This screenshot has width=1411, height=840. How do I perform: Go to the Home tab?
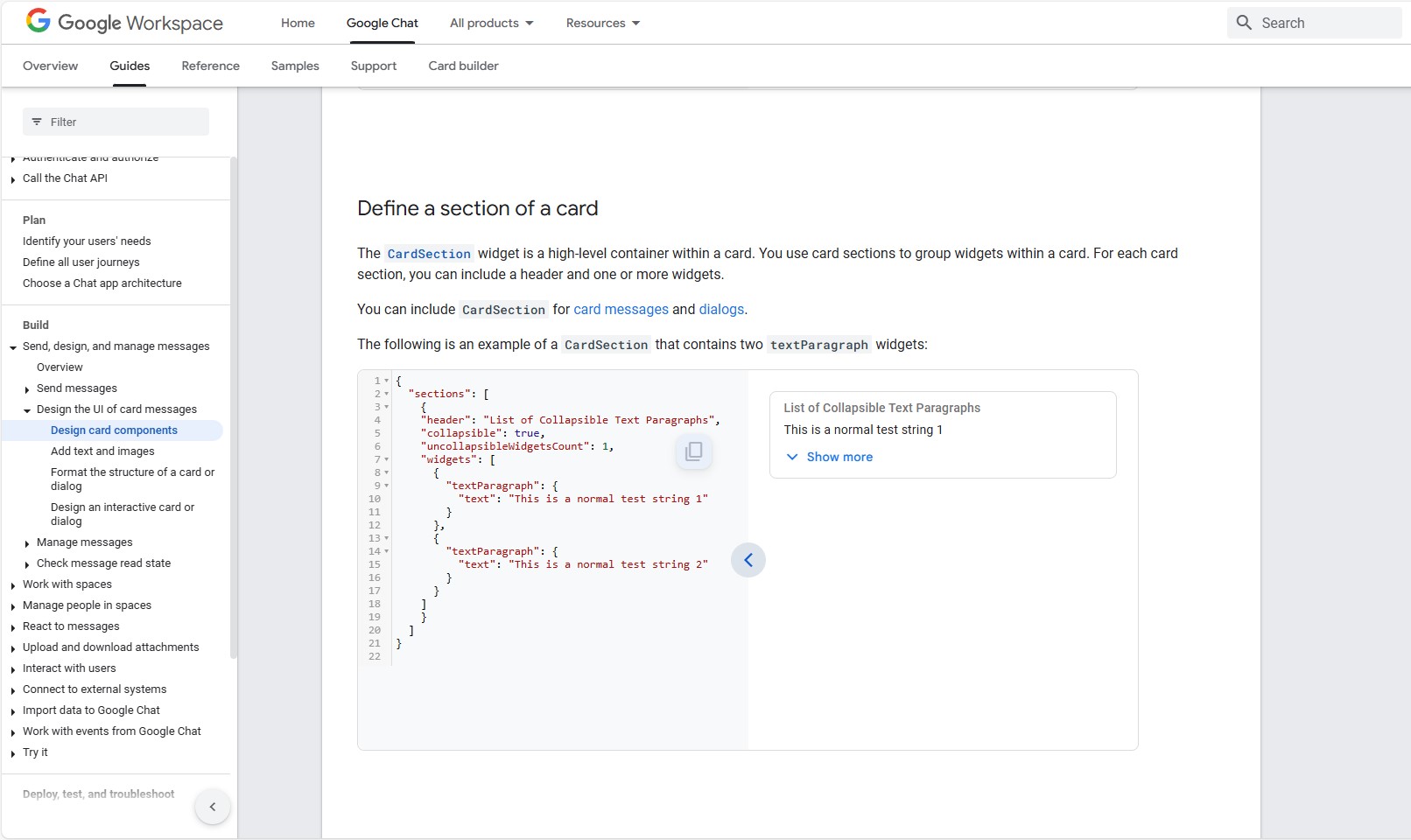(x=298, y=23)
